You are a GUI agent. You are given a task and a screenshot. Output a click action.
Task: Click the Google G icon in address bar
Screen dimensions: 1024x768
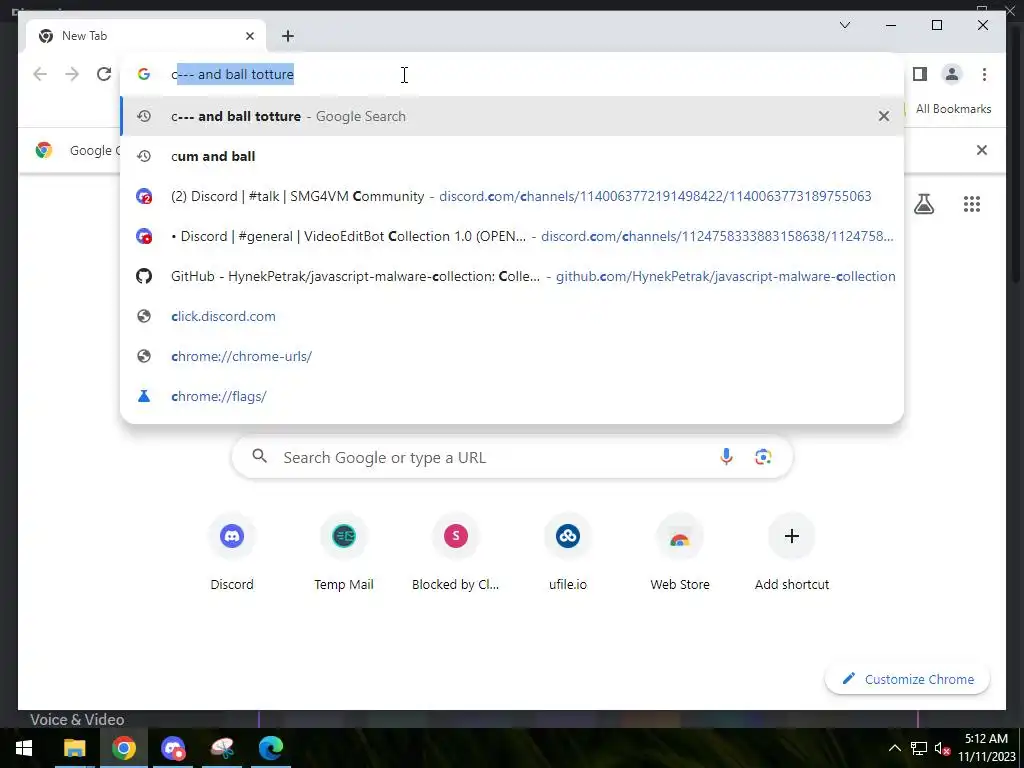click(144, 74)
